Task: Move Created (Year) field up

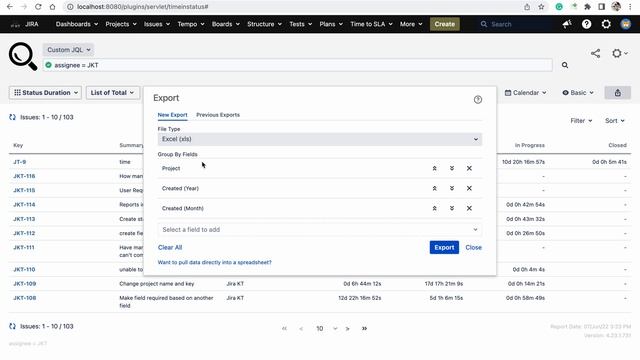Action: pyautogui.click(x=434, y=188)
